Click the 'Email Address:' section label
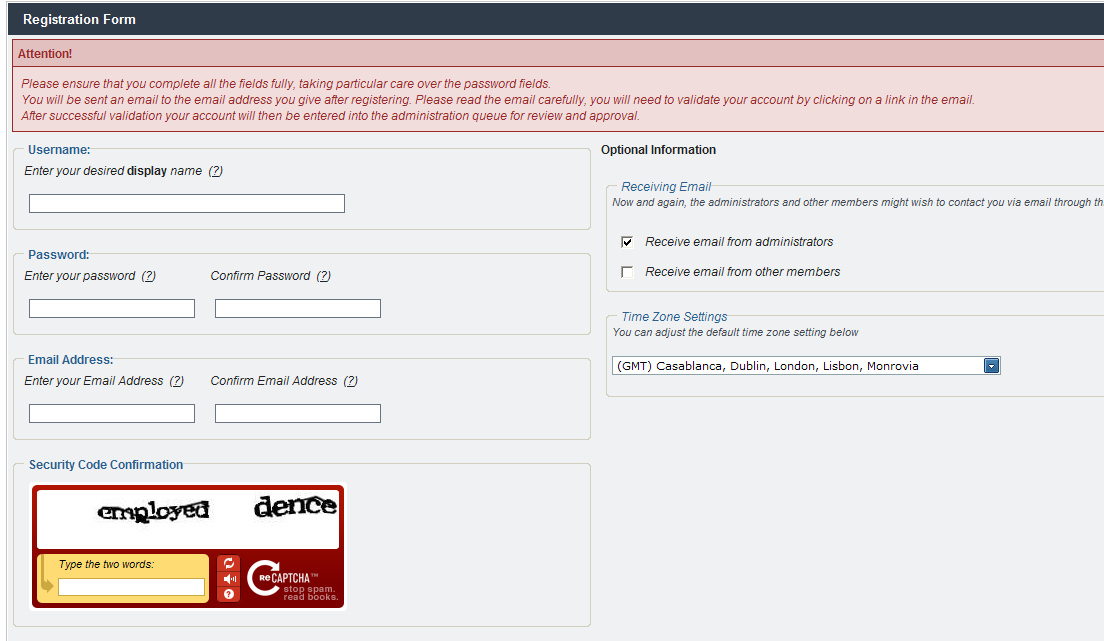 point(70,360)
